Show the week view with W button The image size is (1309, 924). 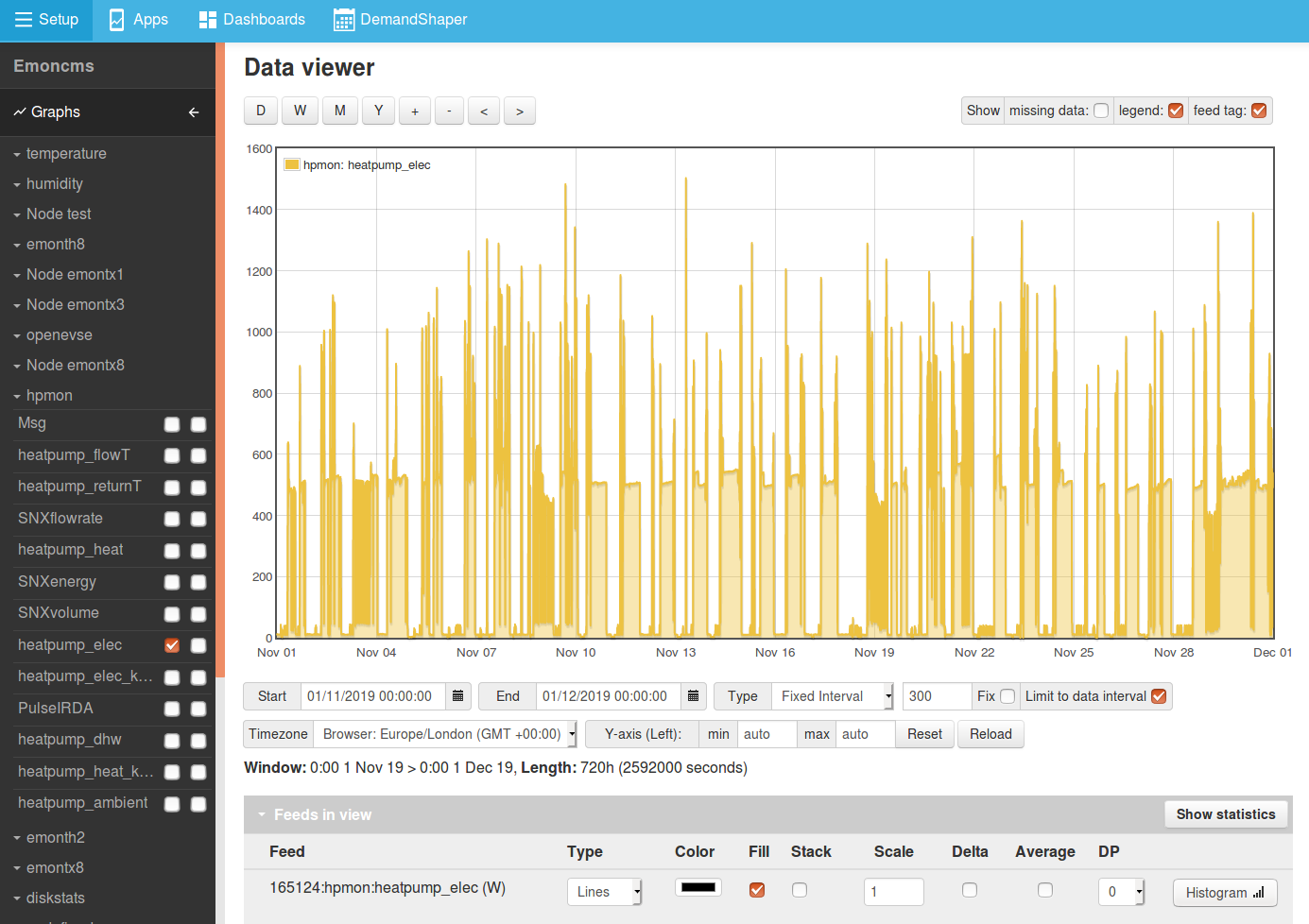[300, 111]
